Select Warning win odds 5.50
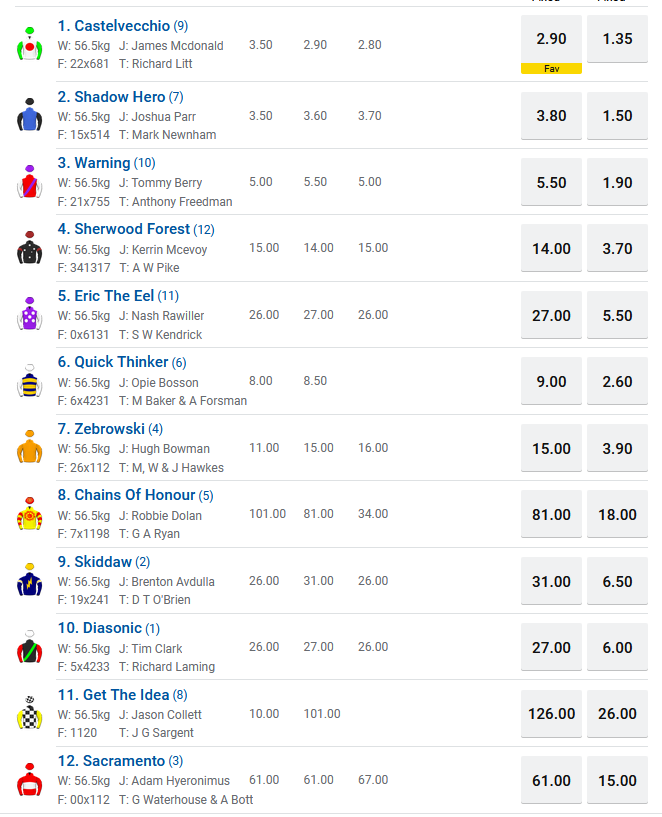This screenshot has width=662, height=817. pos(551,183)
